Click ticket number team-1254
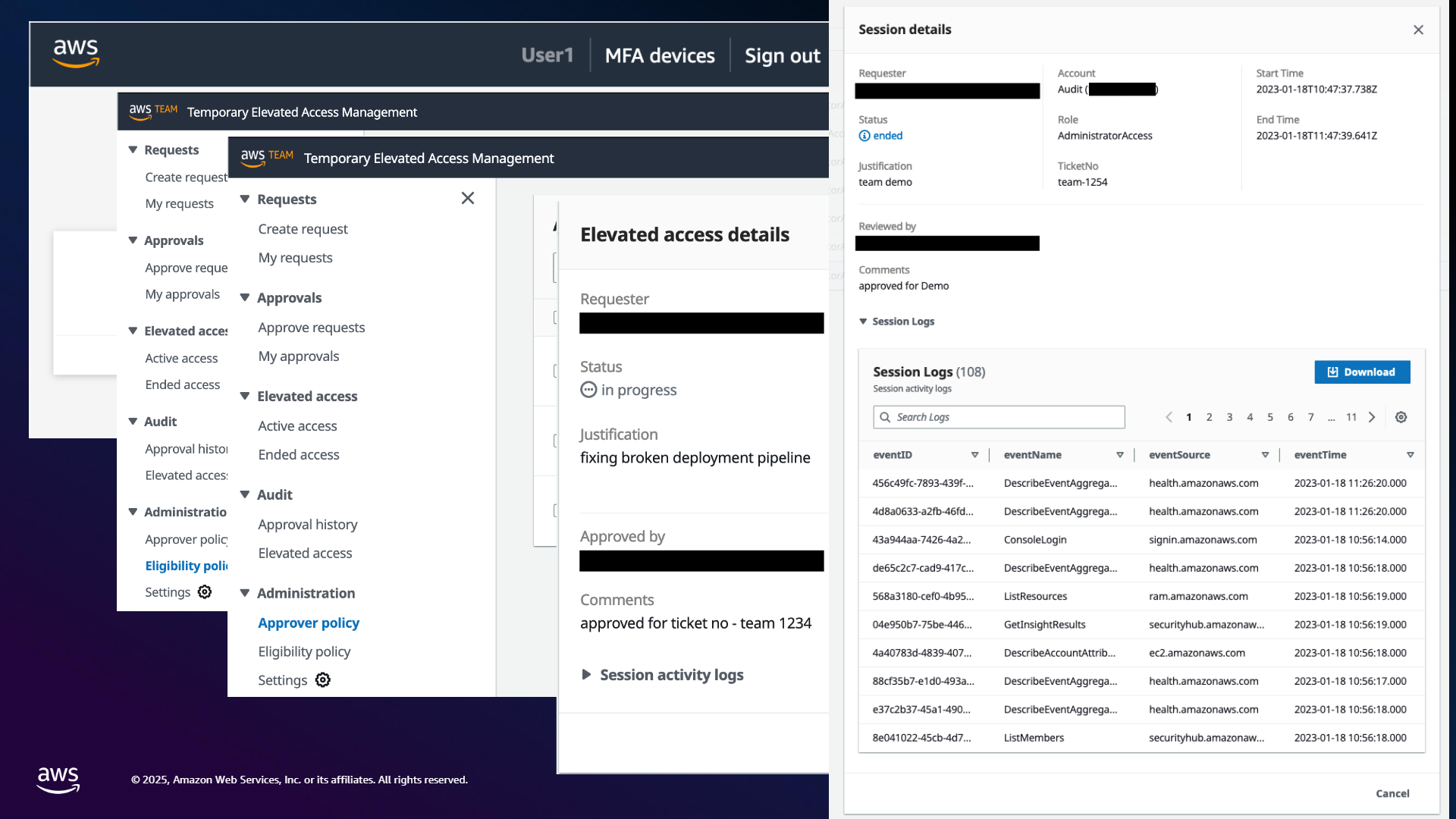 (1082, 182)
